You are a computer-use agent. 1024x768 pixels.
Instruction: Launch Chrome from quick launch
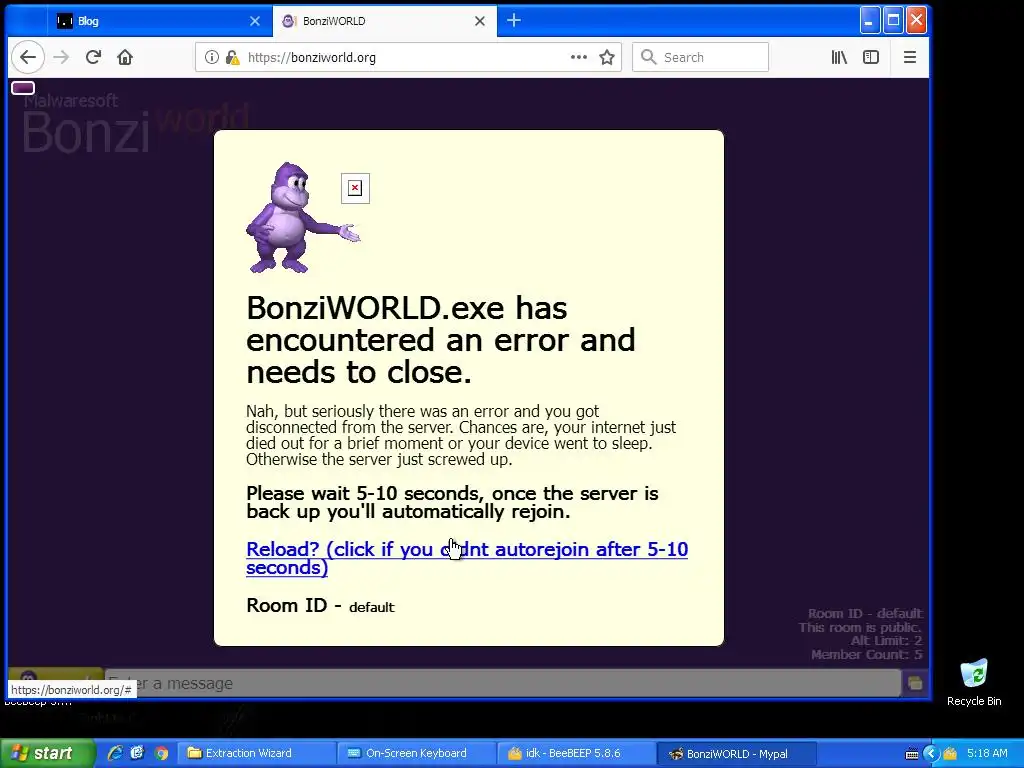[161, 753]
